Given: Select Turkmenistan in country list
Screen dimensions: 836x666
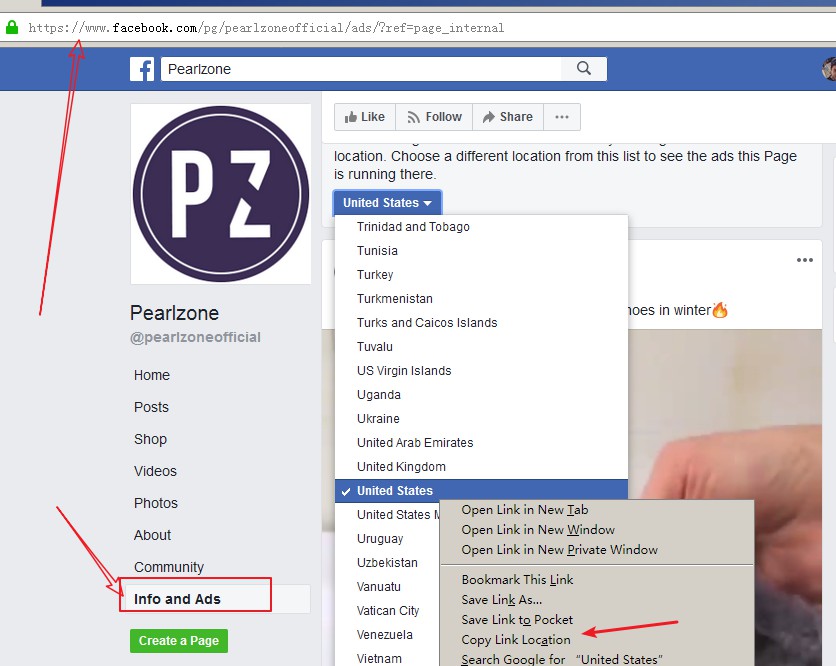Looking at the screenshot, I should 481,299.
